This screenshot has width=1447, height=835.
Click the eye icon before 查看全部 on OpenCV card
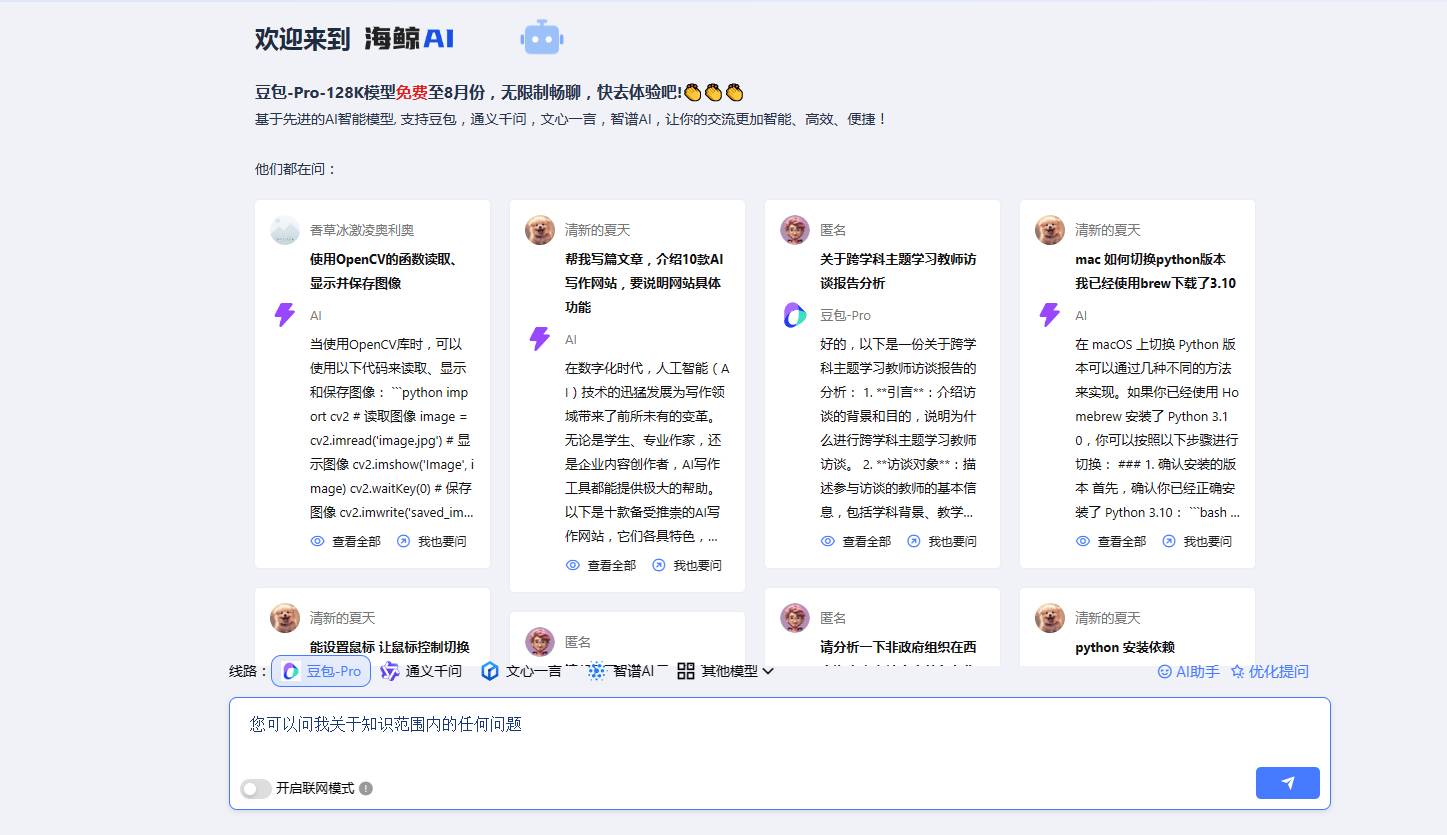tap(317, 540)
